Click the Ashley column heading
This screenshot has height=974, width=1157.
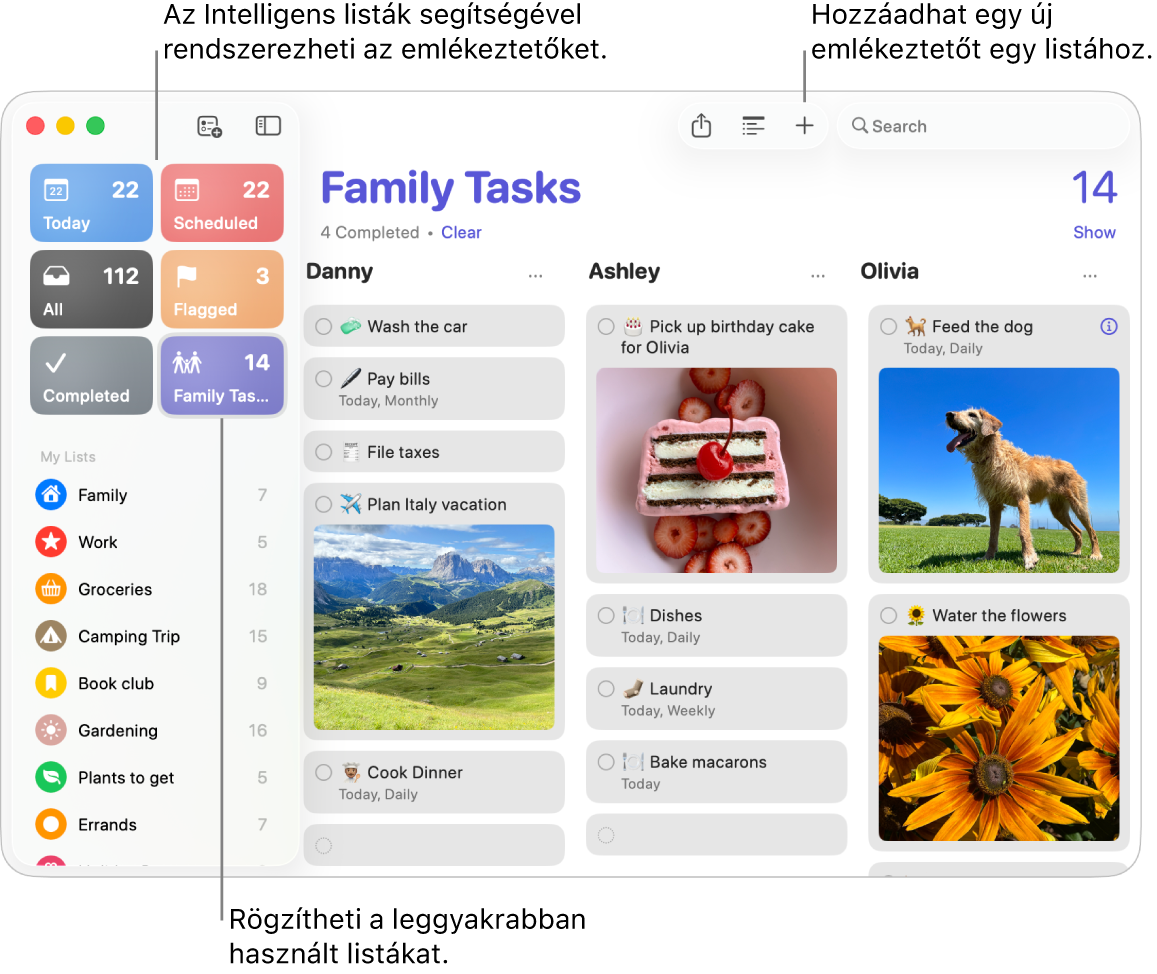click(x=624, y=272)
